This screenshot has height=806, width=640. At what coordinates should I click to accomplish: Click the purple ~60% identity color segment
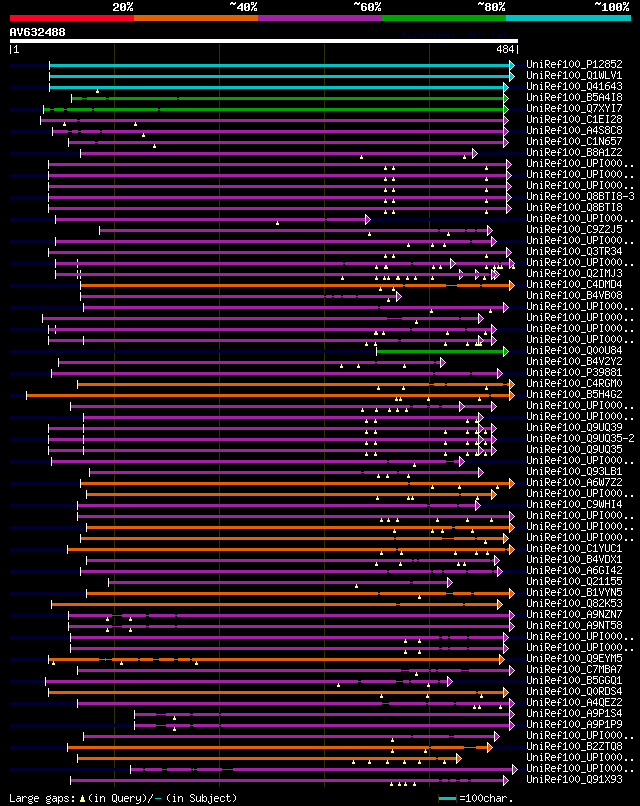click(x=320, y=18)
